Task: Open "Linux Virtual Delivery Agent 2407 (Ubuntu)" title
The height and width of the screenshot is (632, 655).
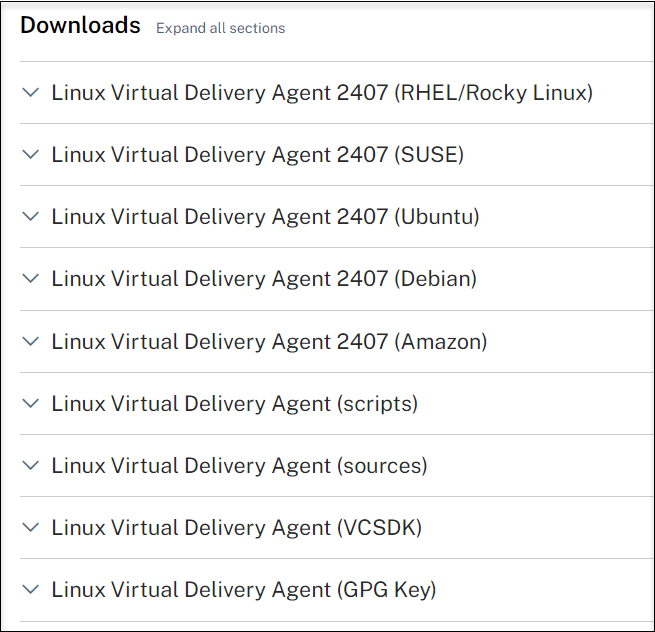Action: (x=265, y=217)
